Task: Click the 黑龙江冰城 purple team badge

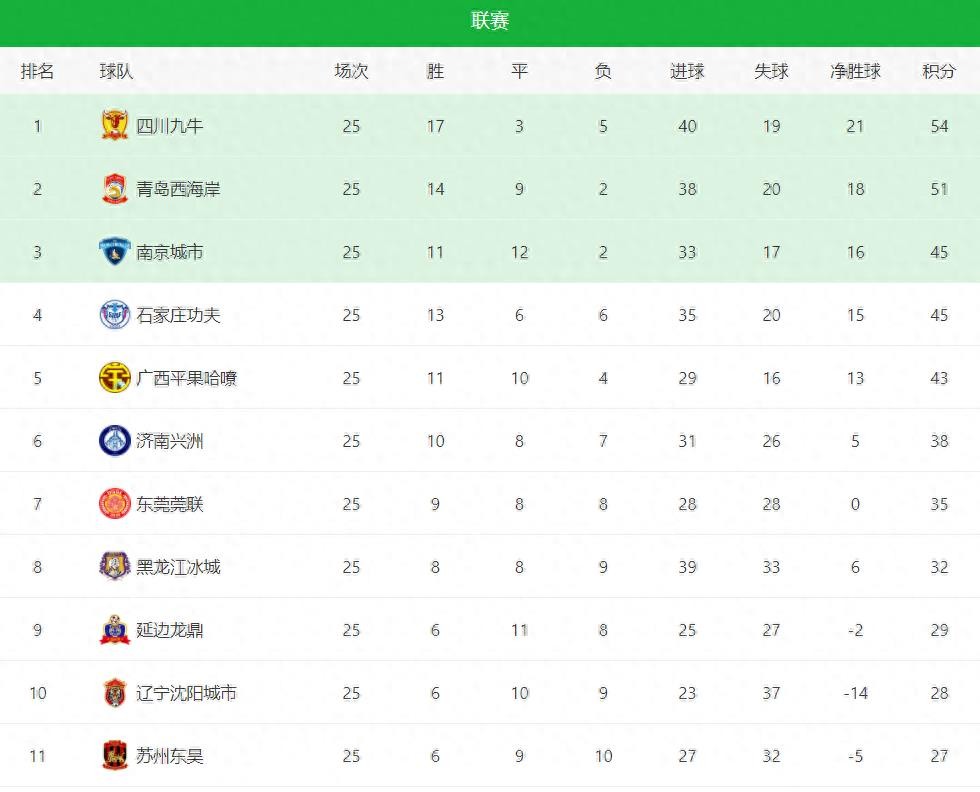Action: pos(115,567)
